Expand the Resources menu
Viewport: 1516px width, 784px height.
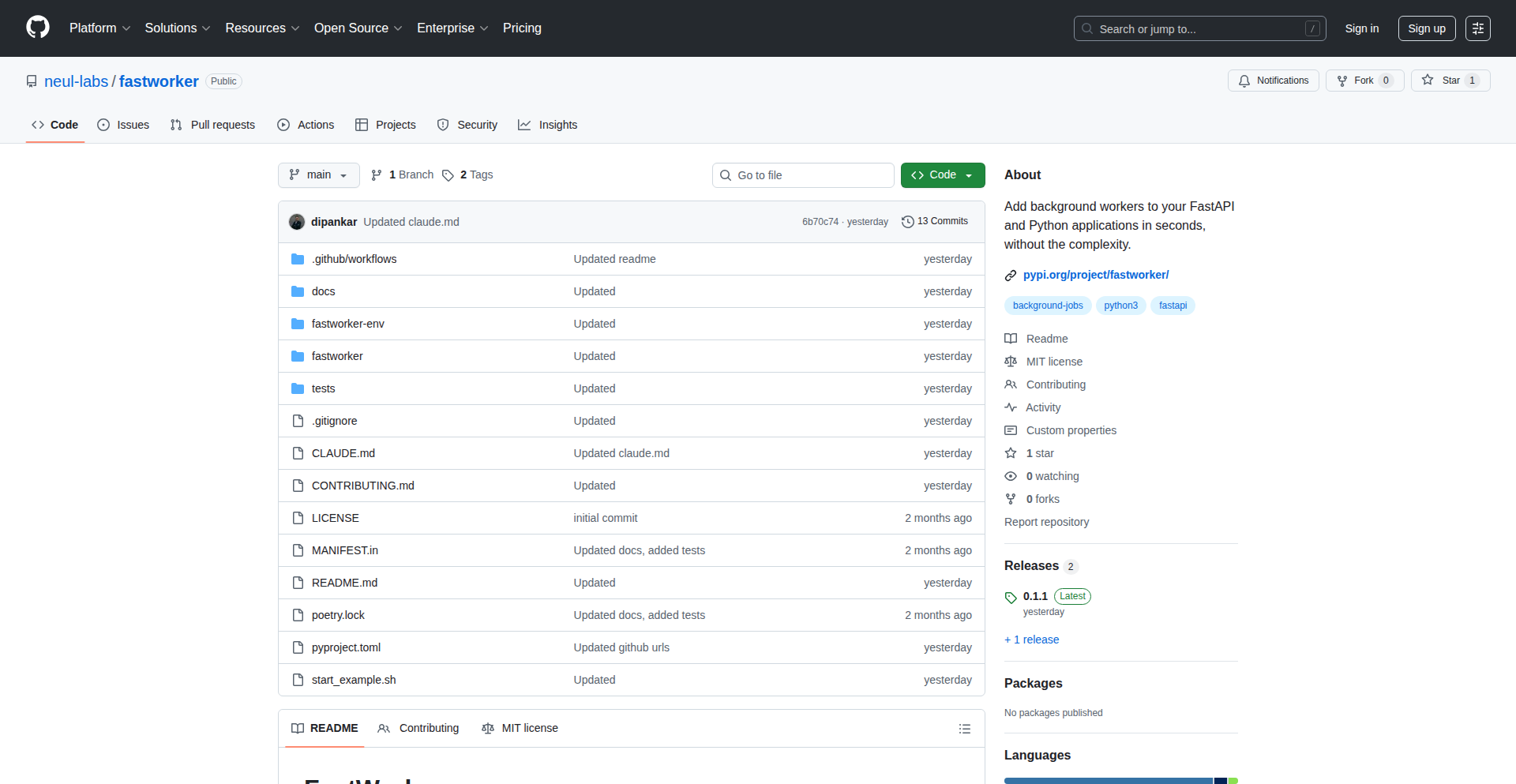(x=261, y=28)
